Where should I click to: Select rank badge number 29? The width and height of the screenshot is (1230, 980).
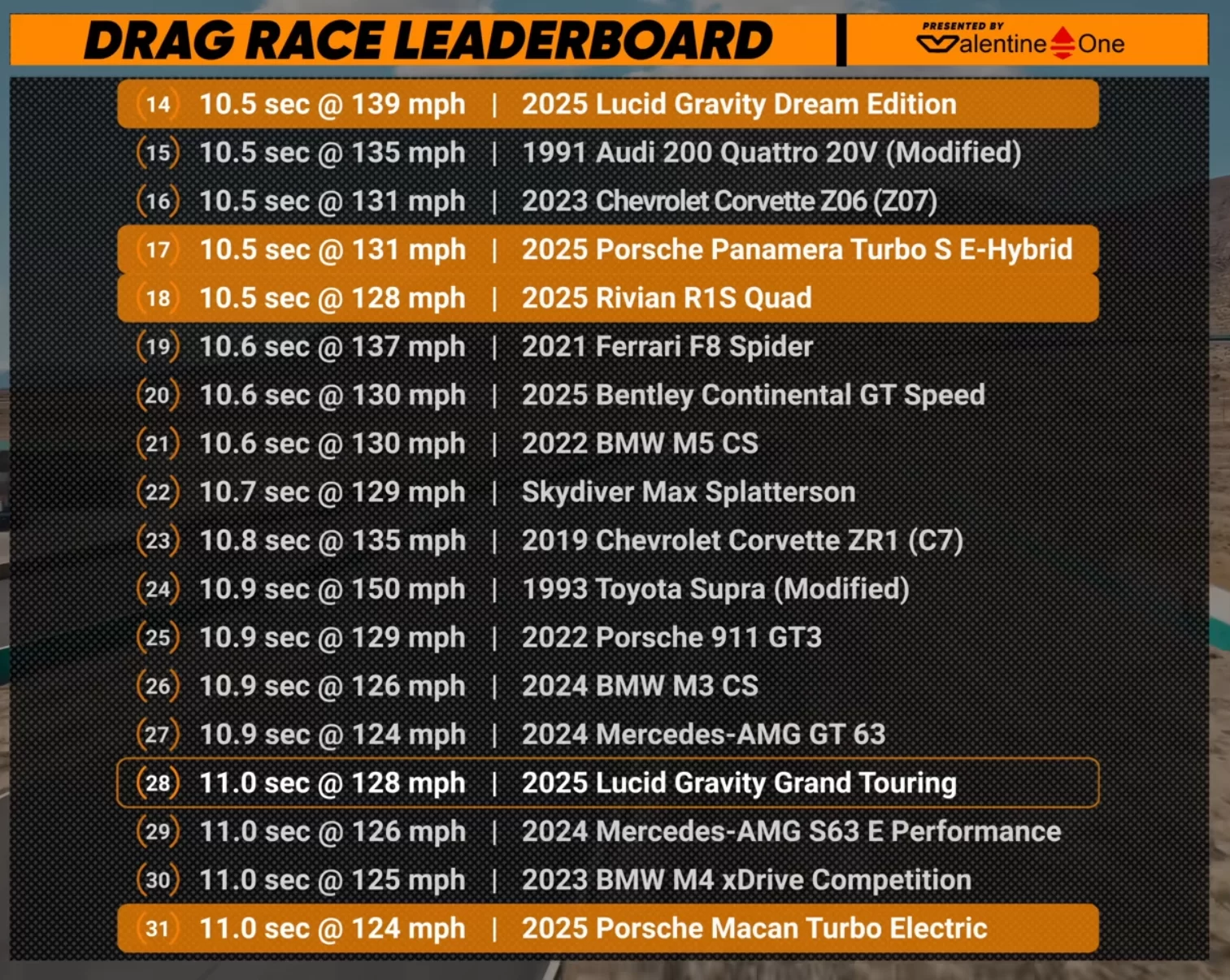(x=158, y=831)
